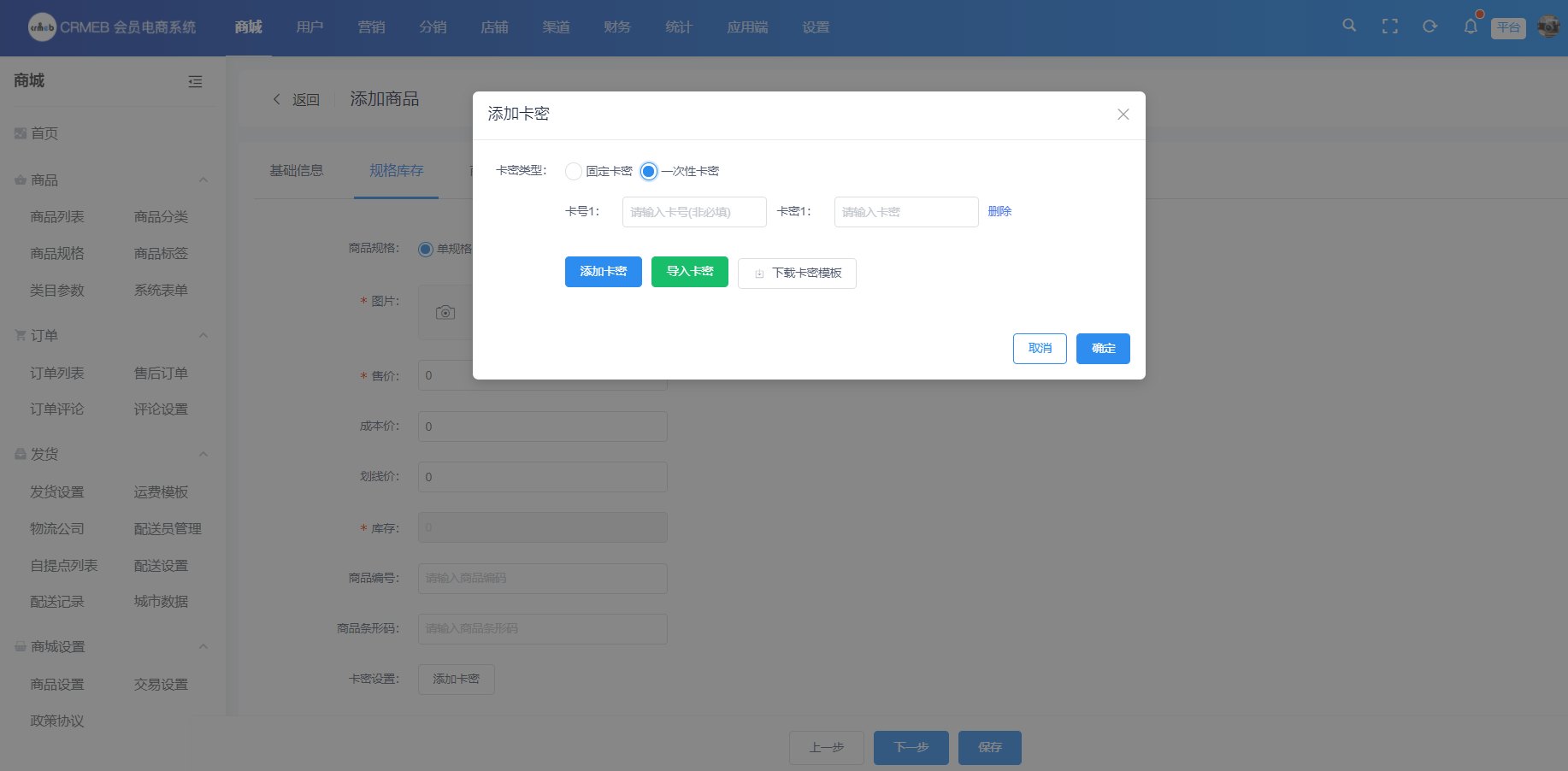Viewport: 1568px width, 771px height.
Task: Click green 导入卡密 button
Action: tap(690, 272)
